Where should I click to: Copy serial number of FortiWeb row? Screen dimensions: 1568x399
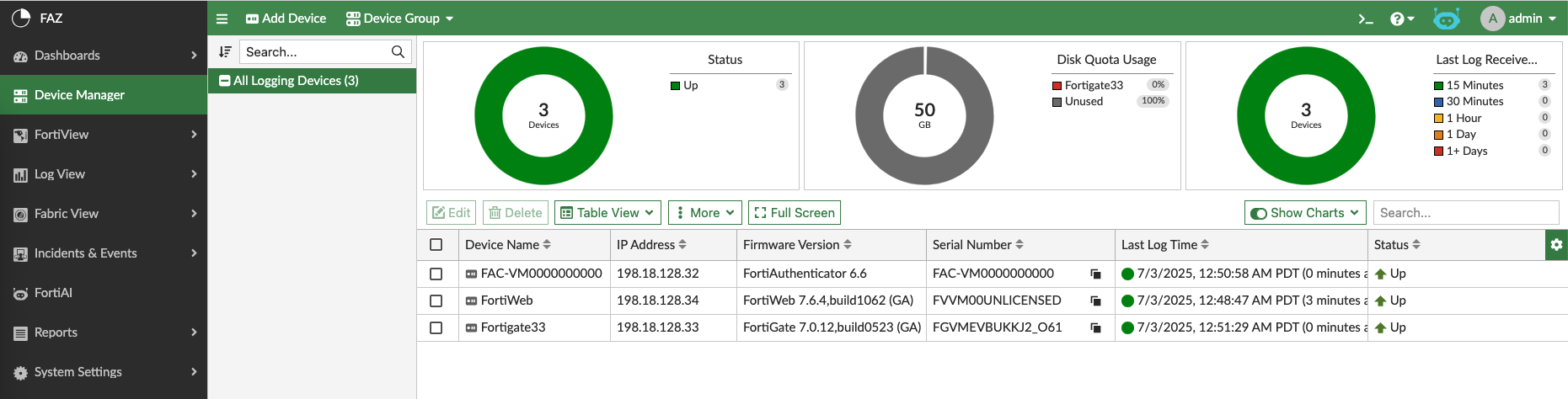(1095, 301)
